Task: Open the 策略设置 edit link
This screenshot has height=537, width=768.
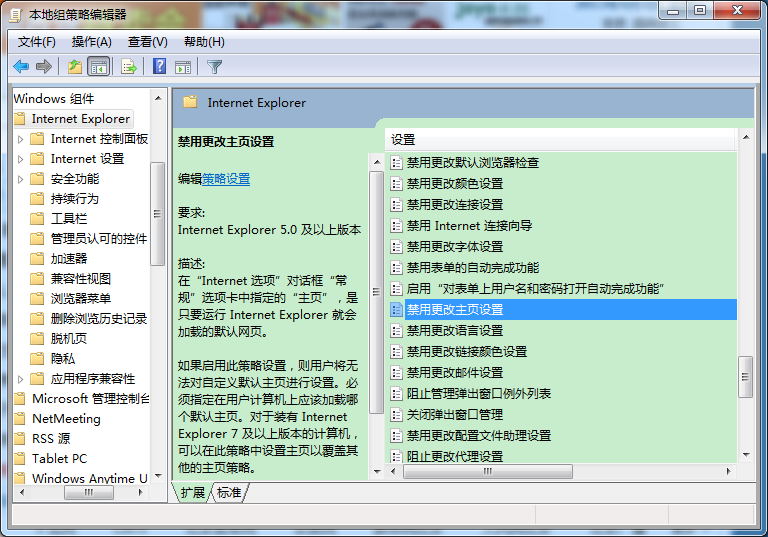Action: (x=226, y=179)
